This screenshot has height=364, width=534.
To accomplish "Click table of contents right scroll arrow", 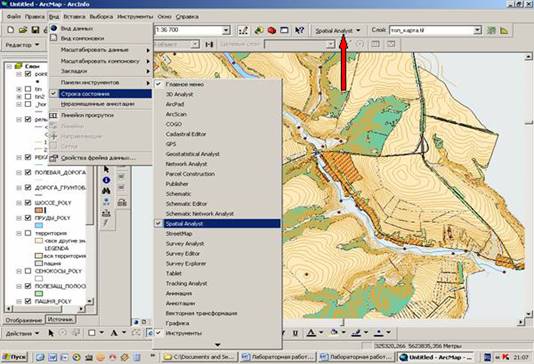I will pyautogui.click(x=81, y=309).
